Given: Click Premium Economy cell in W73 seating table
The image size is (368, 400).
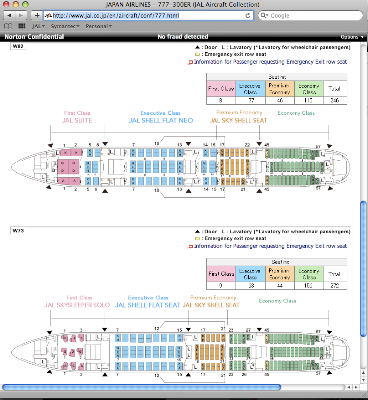Looking at the screenshot, I should coord(280,274).
